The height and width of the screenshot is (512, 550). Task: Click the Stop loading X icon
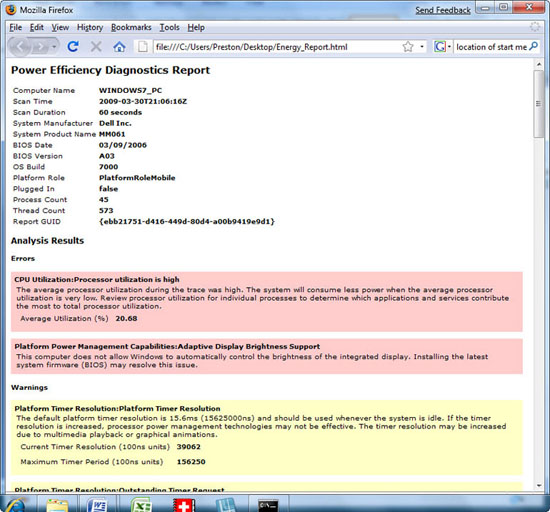pos(96,46)
